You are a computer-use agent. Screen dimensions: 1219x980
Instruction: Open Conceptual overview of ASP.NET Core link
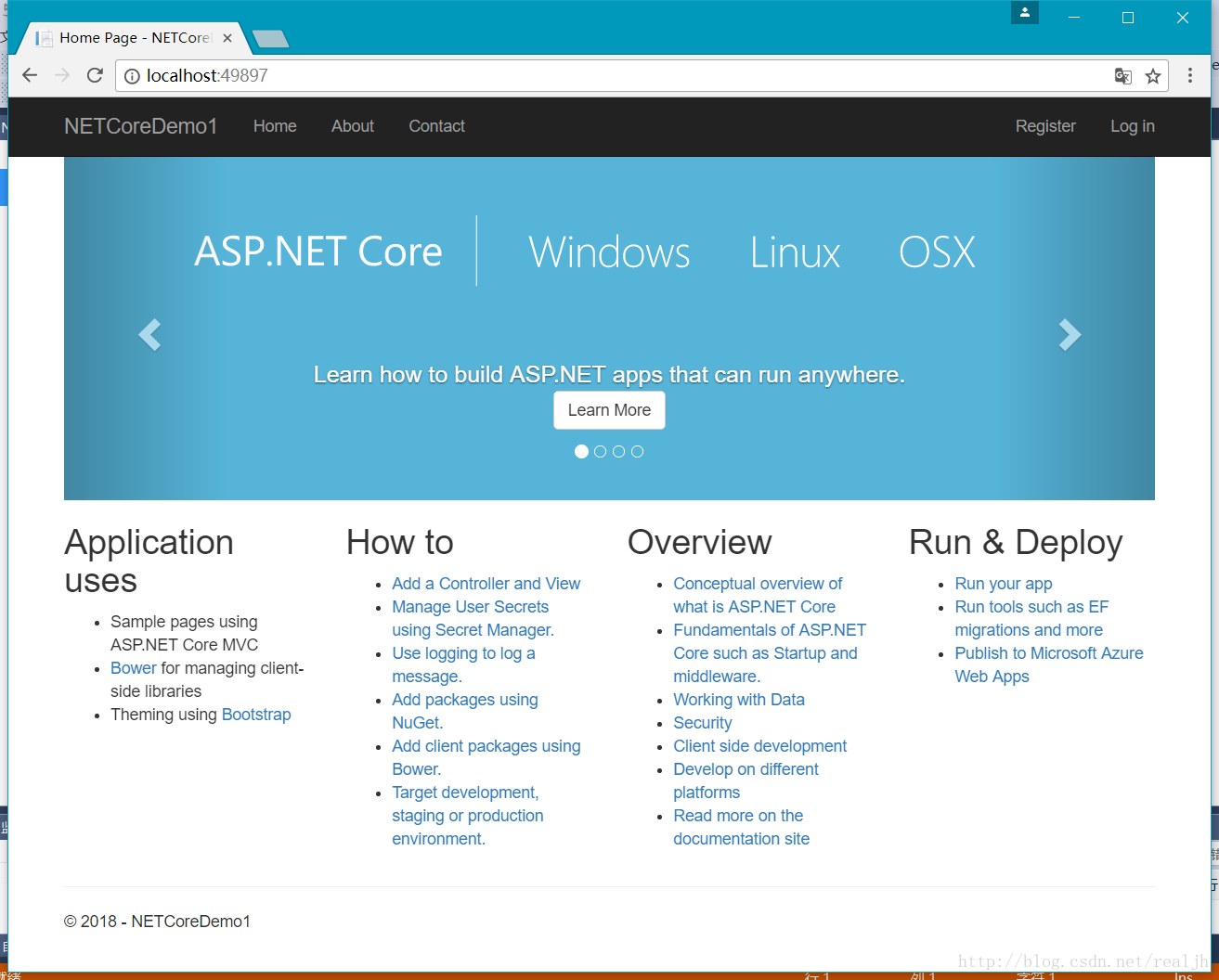point(758,595)
